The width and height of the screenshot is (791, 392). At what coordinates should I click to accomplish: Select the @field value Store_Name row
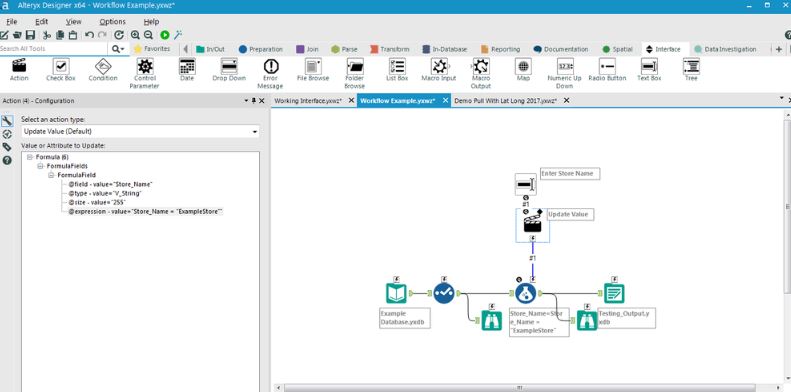[x=110, y=185]
